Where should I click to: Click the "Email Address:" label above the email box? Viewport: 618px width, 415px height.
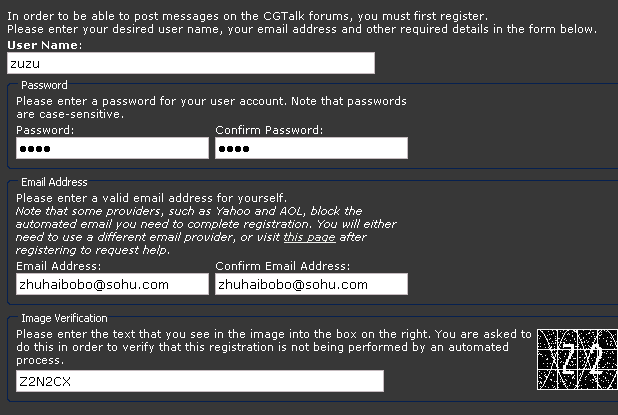click(58, 266)
